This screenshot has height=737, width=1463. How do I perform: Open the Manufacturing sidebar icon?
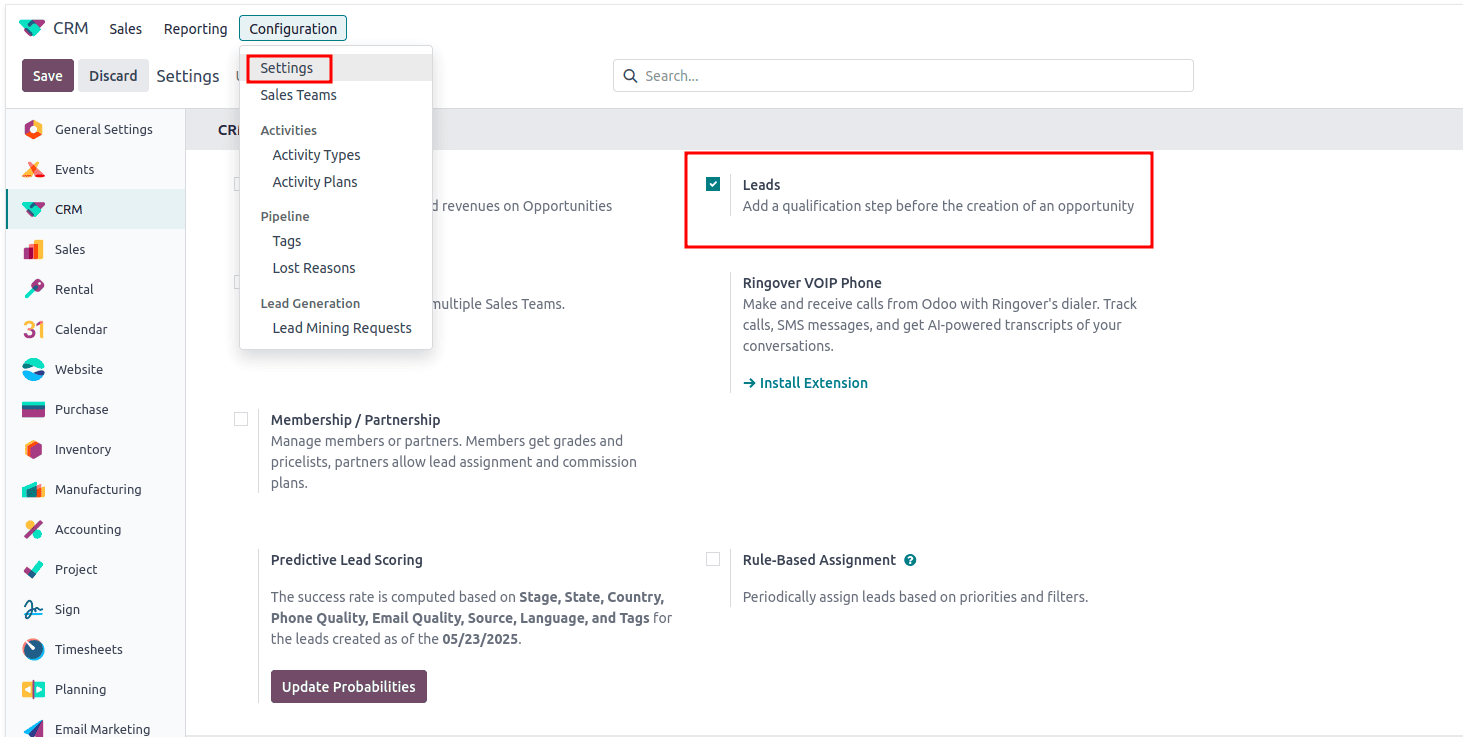pyautogui.click(x=33, y=489)
